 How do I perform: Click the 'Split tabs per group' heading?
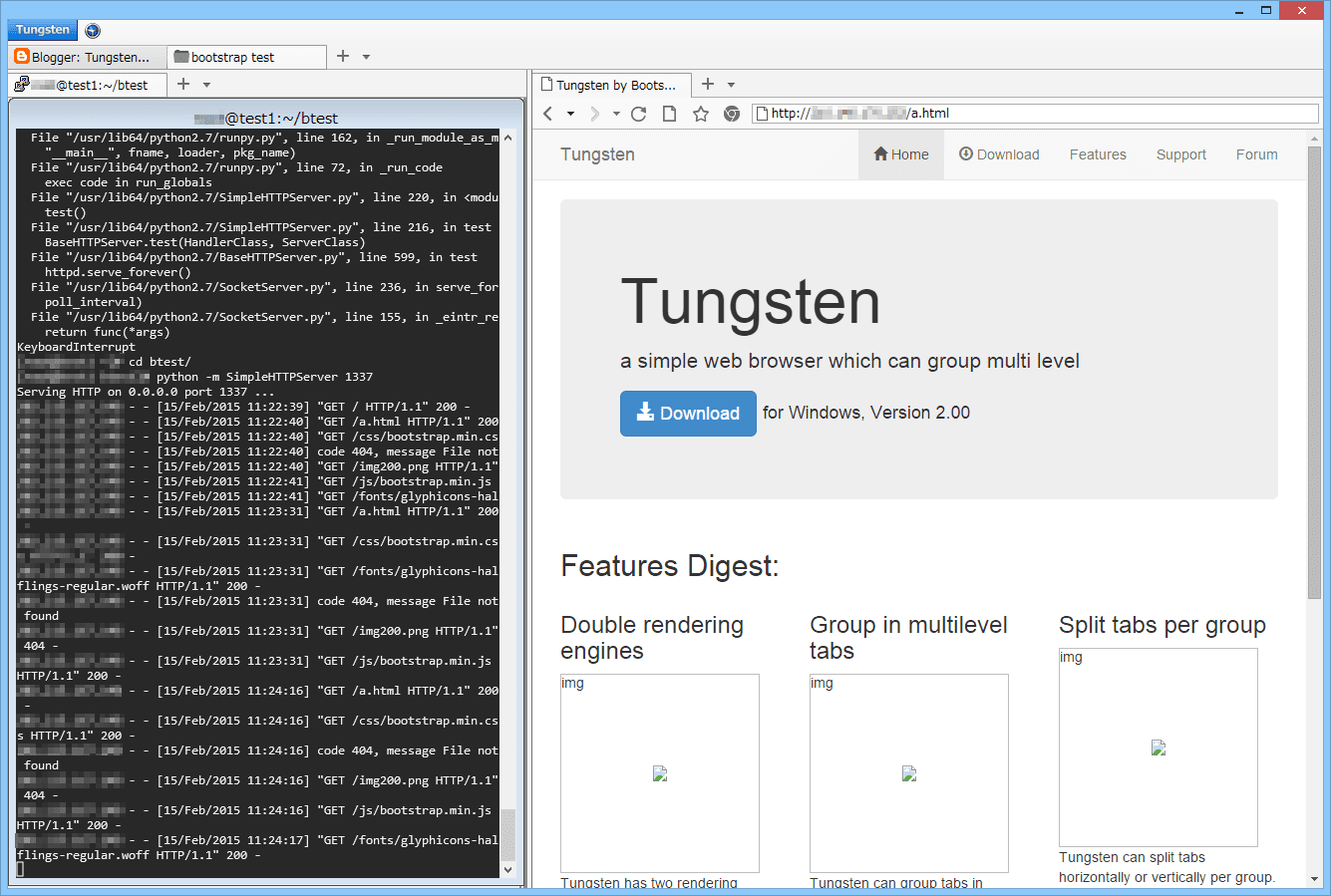[x=1163, y=625]
